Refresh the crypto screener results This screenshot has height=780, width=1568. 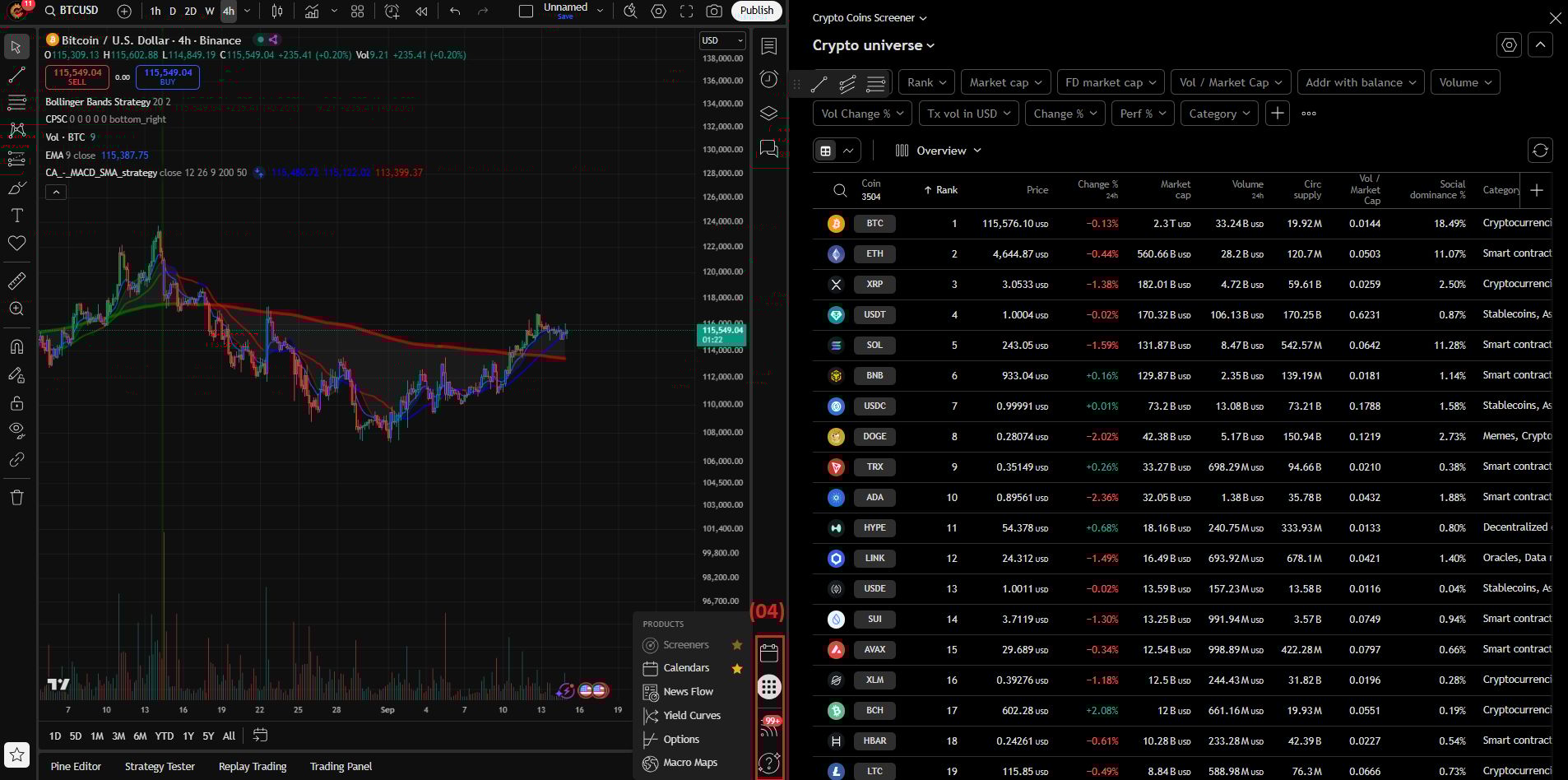tap(1540, 151)
